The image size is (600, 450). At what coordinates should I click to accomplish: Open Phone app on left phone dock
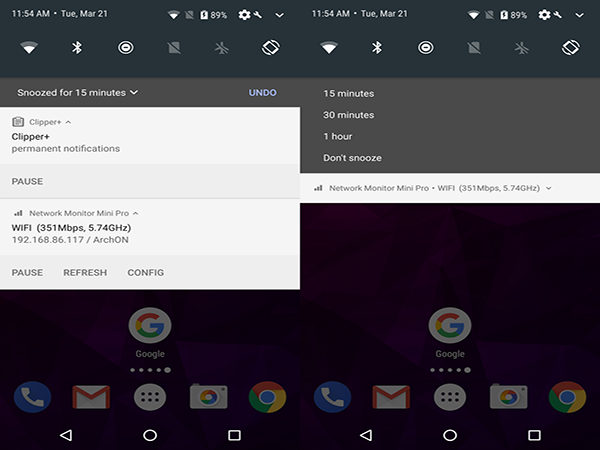coord(32,397)
